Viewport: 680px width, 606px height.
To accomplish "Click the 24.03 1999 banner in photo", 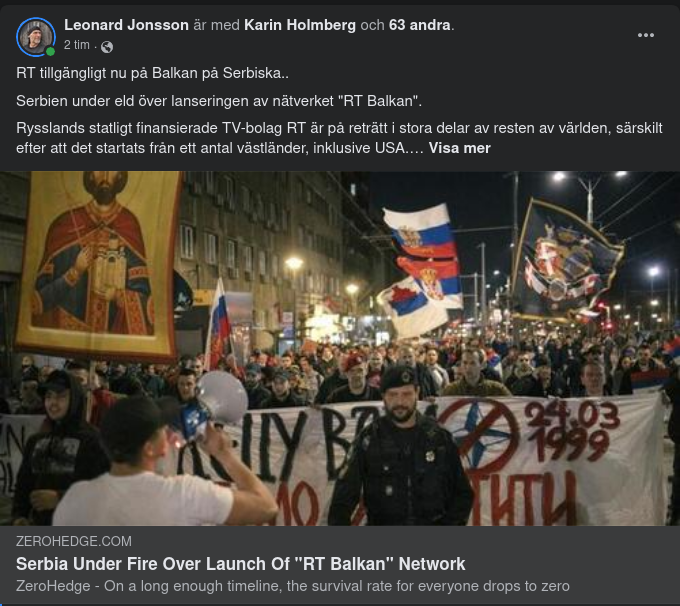I will [571, 431].
